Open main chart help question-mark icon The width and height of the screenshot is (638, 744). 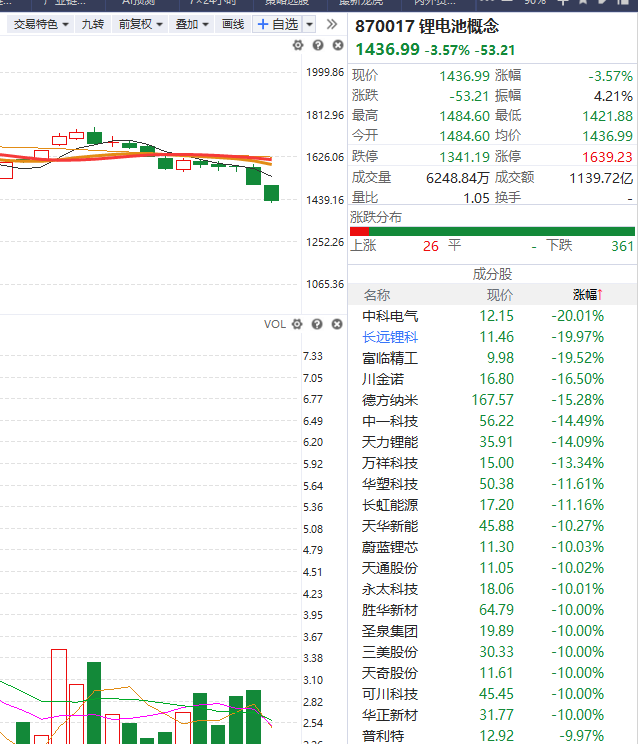(x=318, y=46)
